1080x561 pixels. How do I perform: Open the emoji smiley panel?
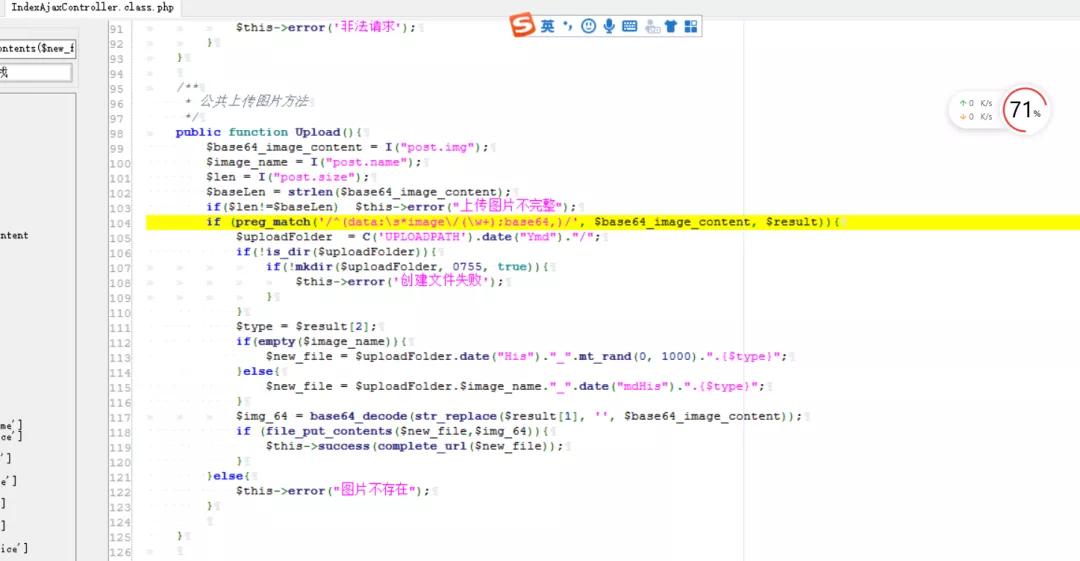coord(588,26)
